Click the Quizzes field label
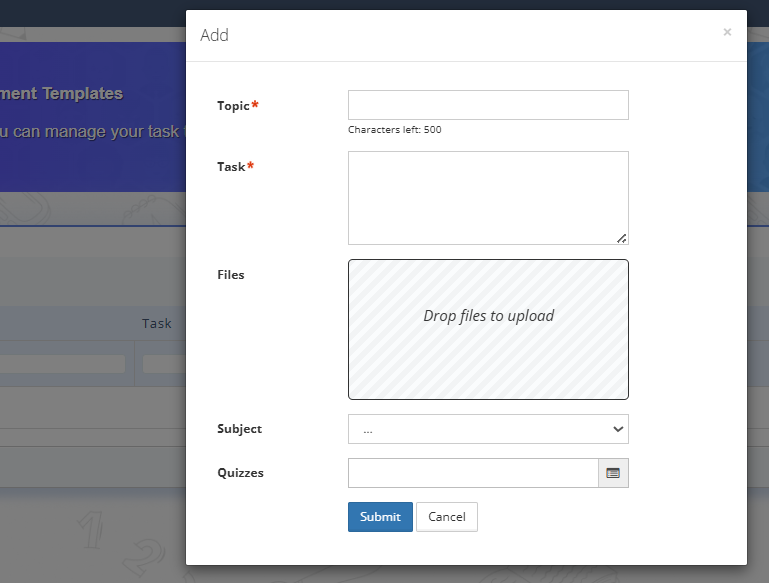 240,473
